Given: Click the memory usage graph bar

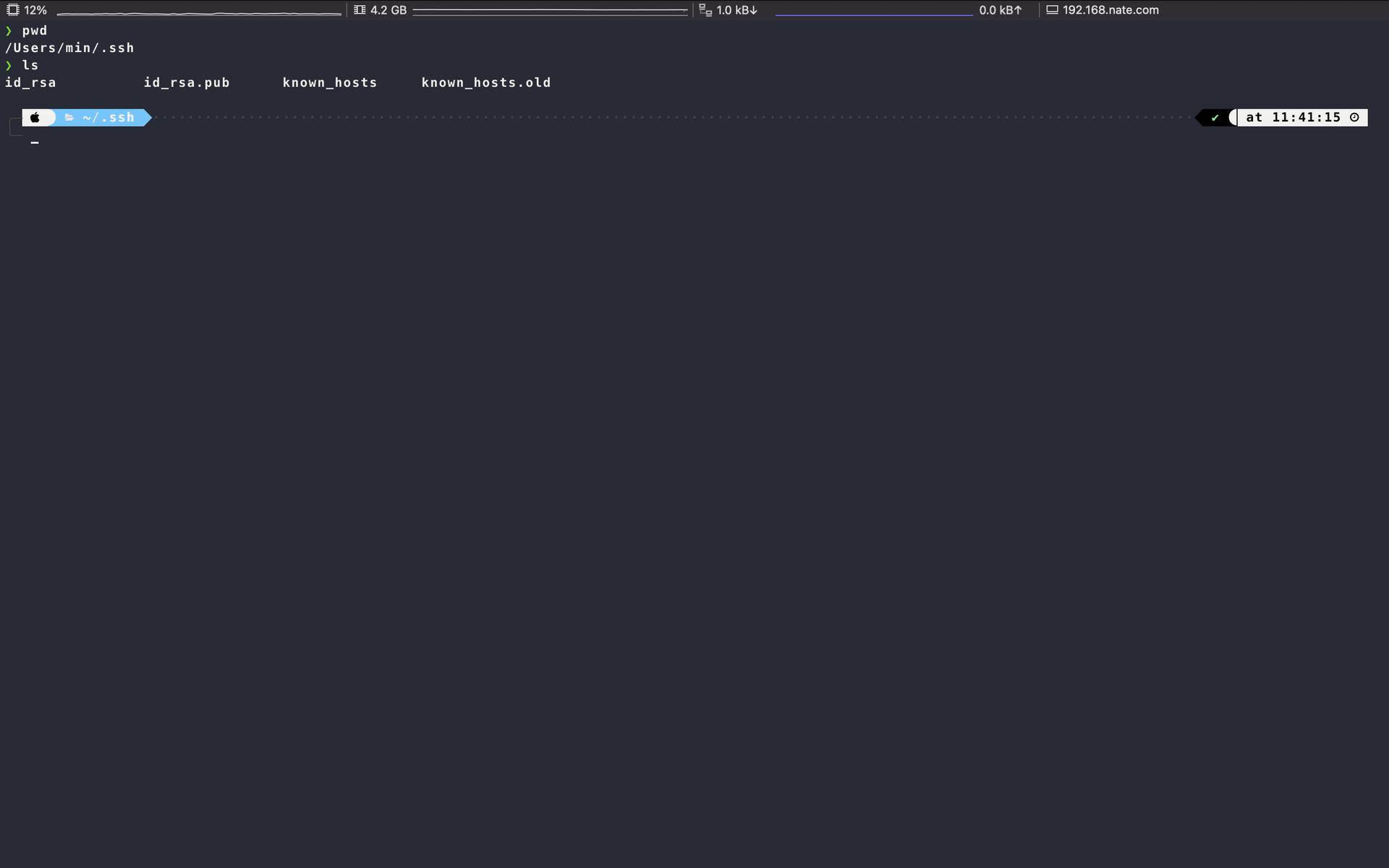Looking at the screenshot, I should click(550, 11).
